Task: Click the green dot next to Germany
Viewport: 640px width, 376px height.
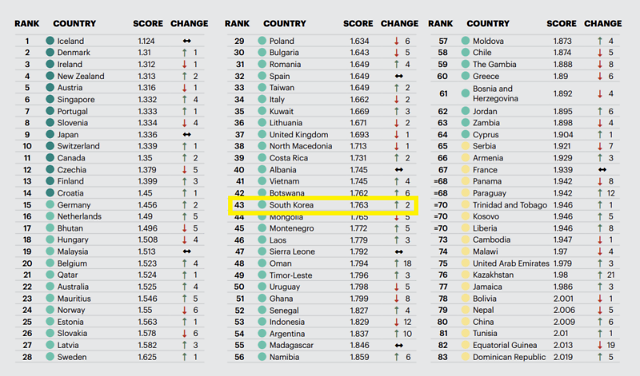Action: [x=50, y=205]
